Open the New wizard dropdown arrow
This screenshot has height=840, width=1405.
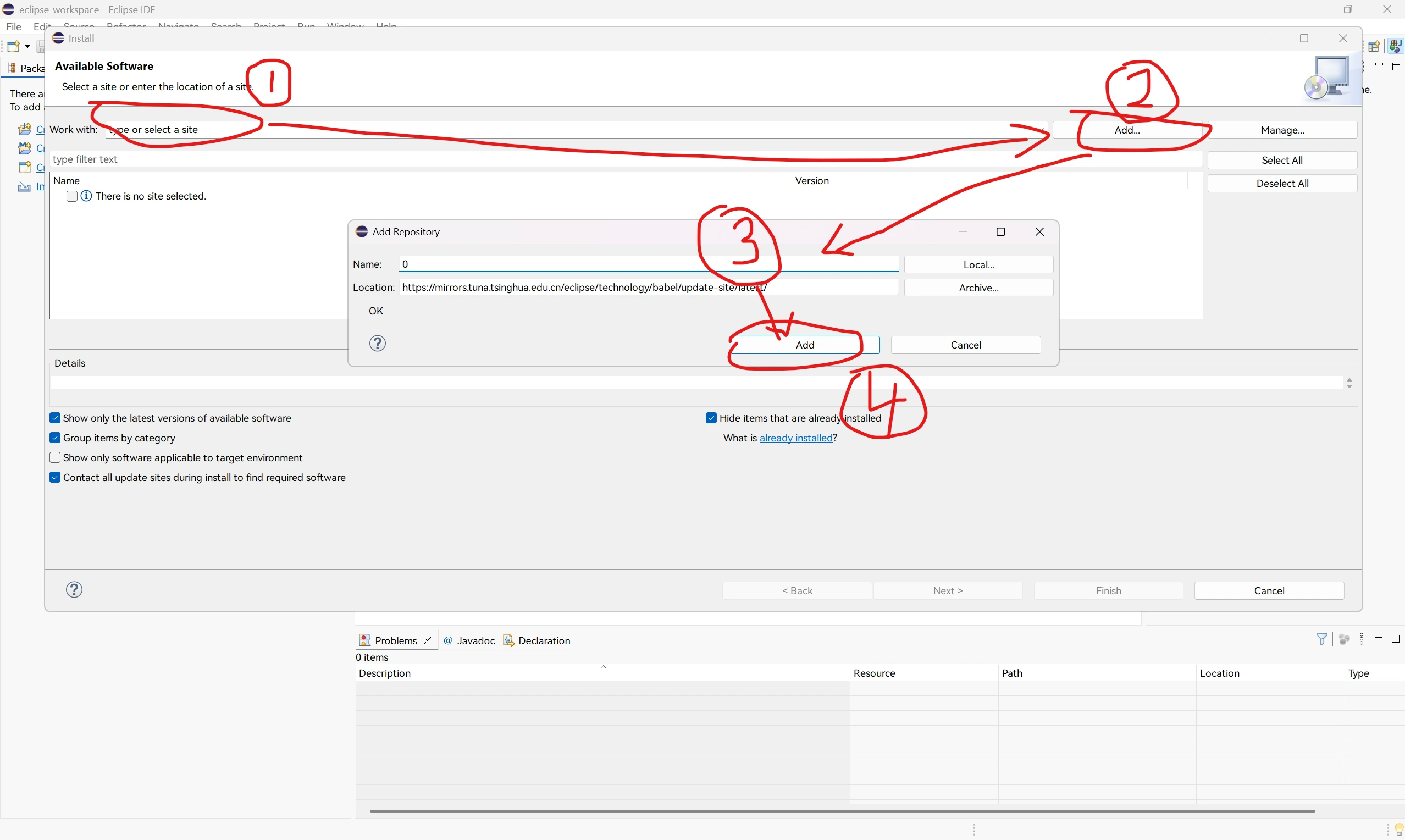[27, 46]
